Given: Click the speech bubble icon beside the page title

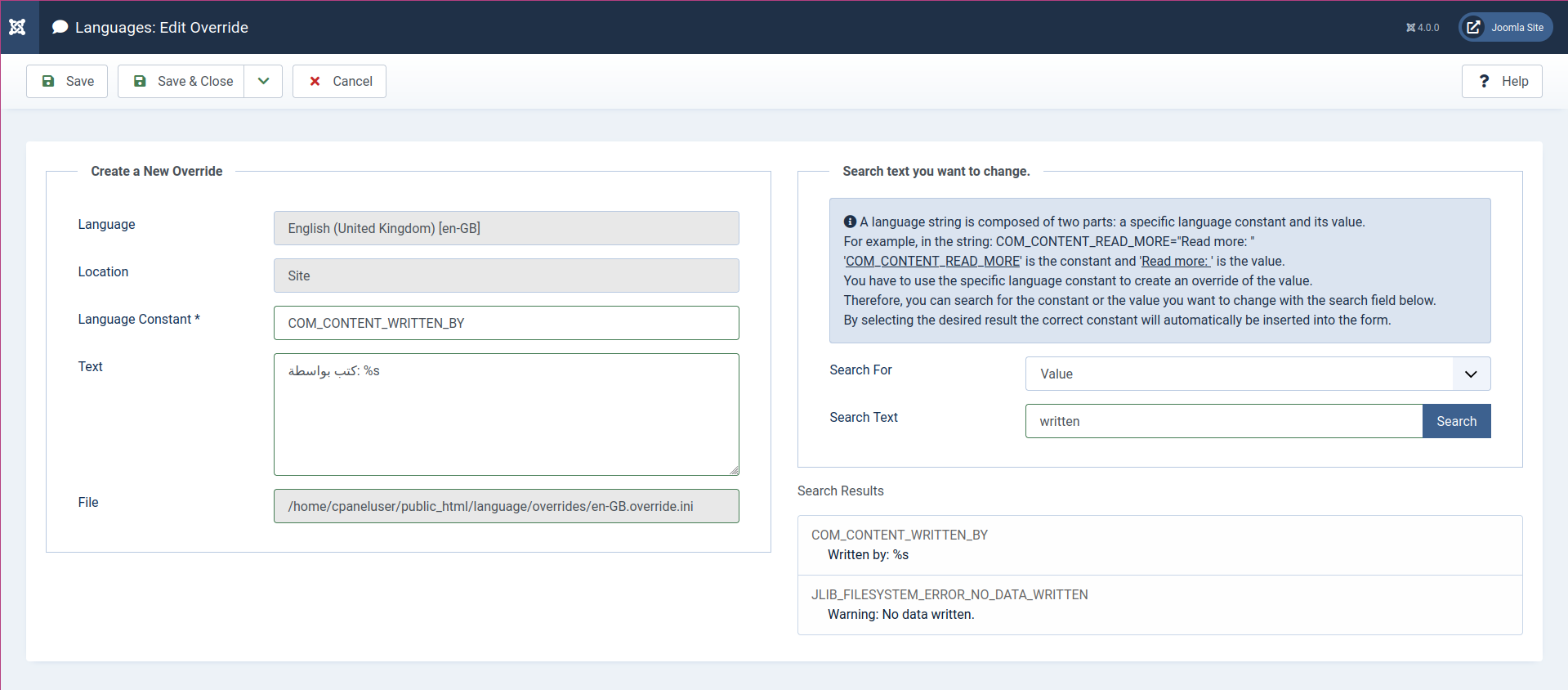Looking at the screenshot, I should [60, 27].
